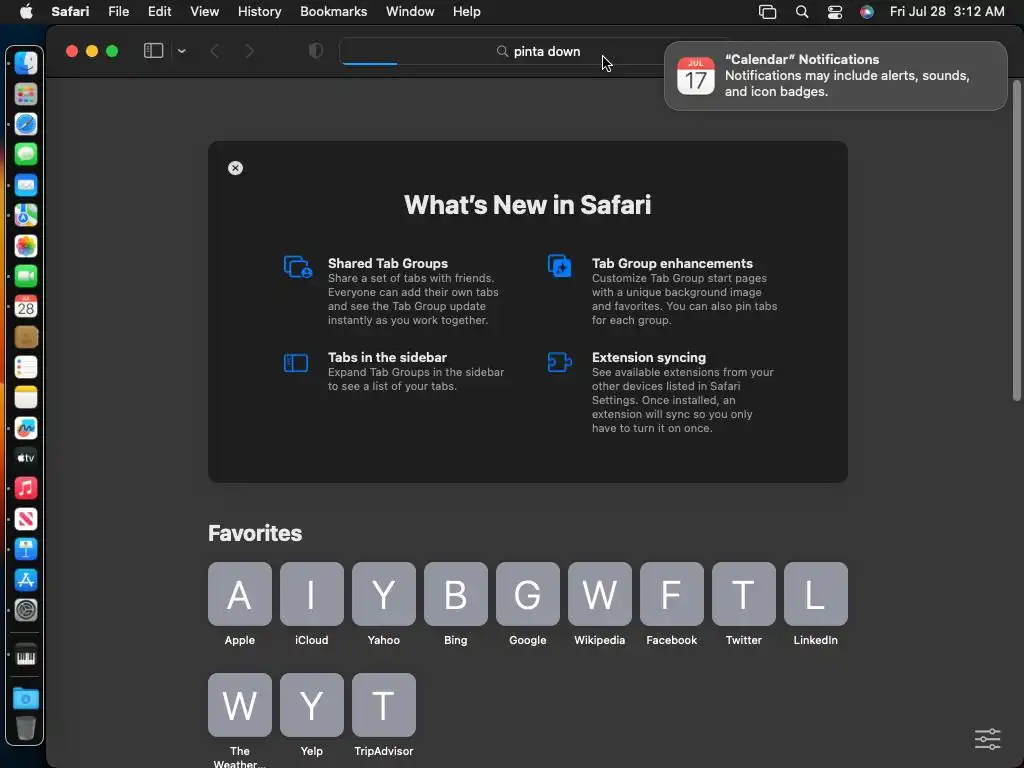Open Freeform app in dock
The width and height of the screenshot is (1024, 768).
[x=25, y=428]
